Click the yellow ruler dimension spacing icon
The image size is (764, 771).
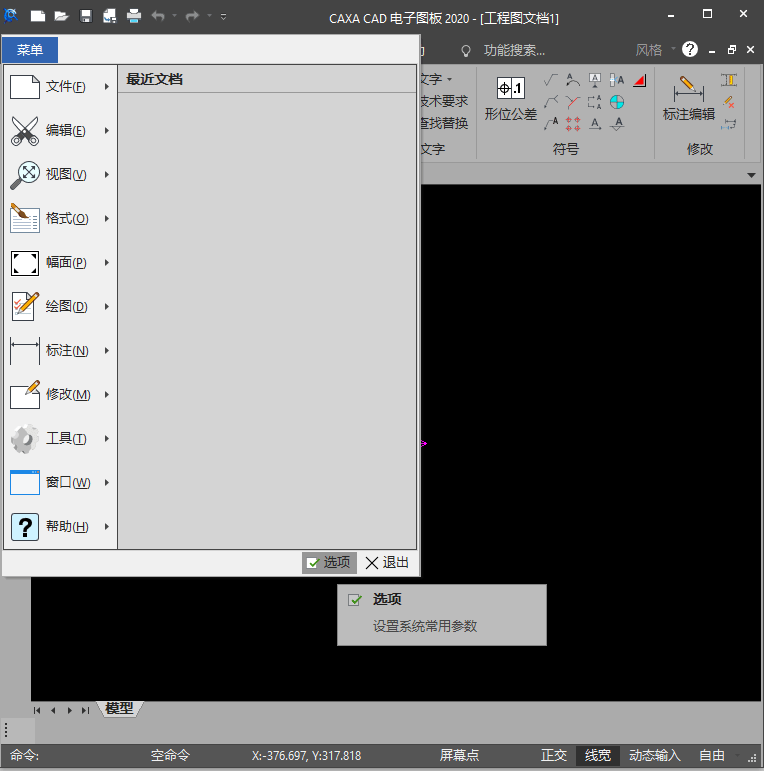tap(729, 80)
